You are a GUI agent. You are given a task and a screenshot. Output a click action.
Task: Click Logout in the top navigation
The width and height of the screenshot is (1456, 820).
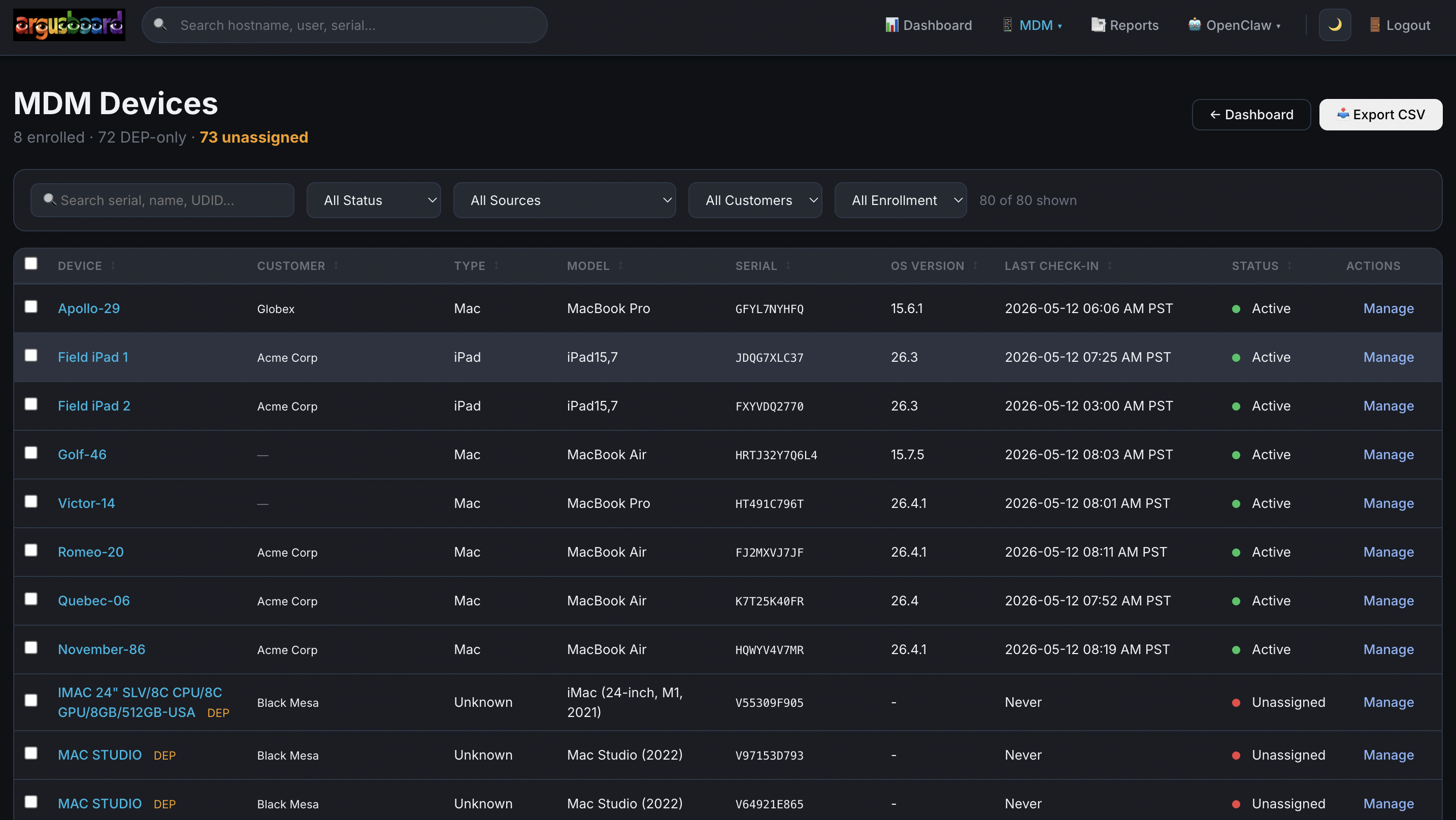pos(1400,25)
